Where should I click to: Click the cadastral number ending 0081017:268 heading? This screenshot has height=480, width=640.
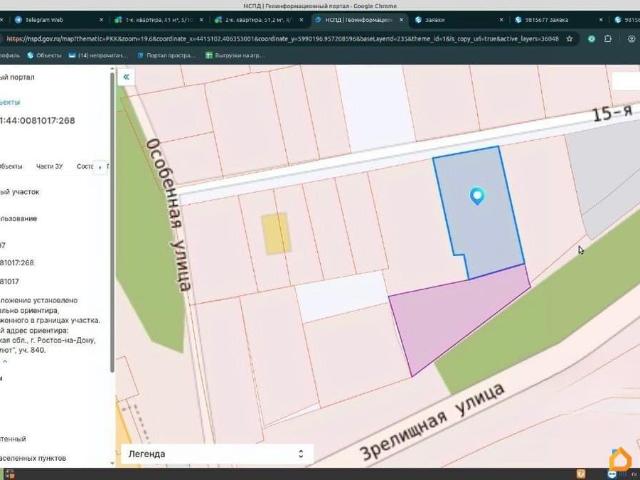(38, 120)
